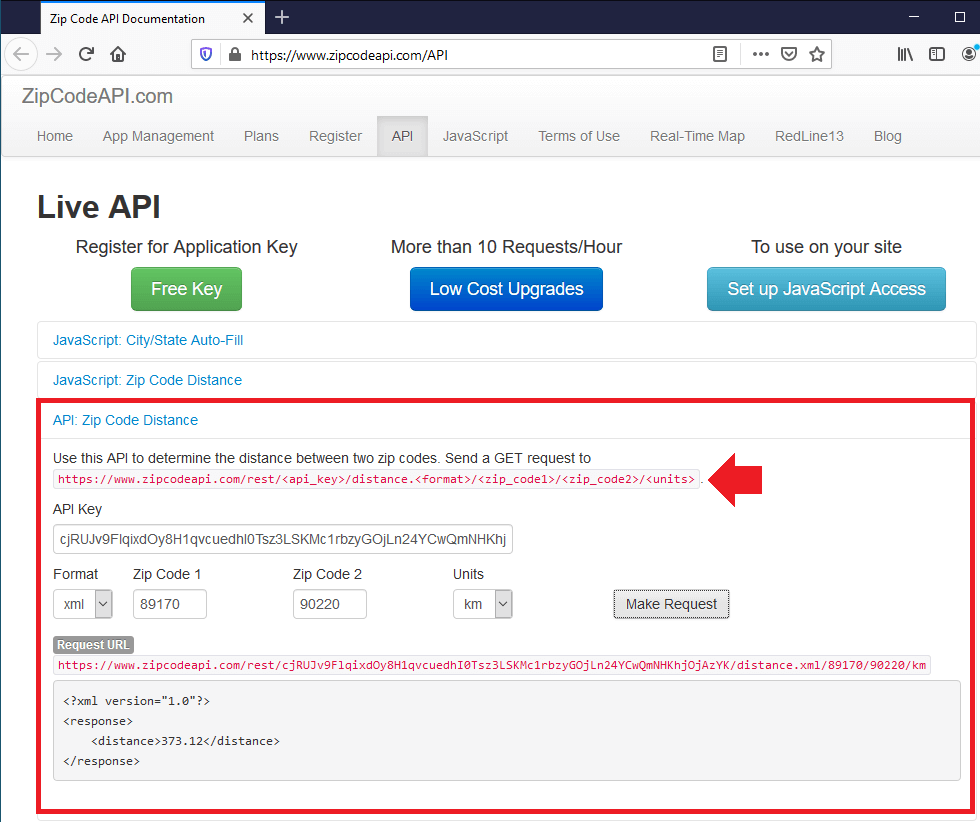Open App Management nav item
Screen dimensions: 980x822
coord(158,136)
